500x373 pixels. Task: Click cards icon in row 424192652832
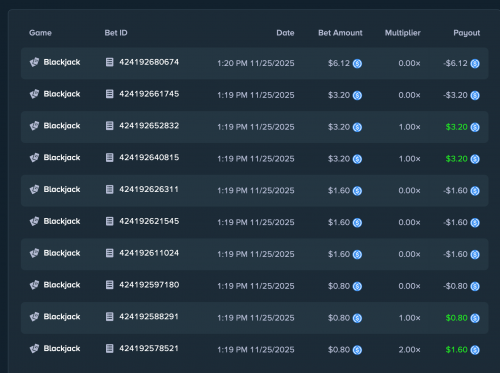[x=34, y=126]
